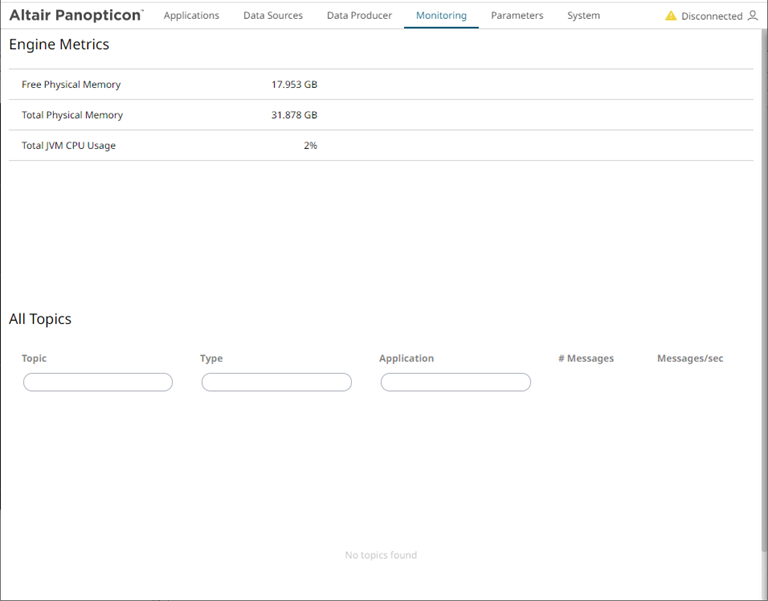Screen dimensions: 768x601
Task: Open the Parameters tab
Action: pos(517,16)
